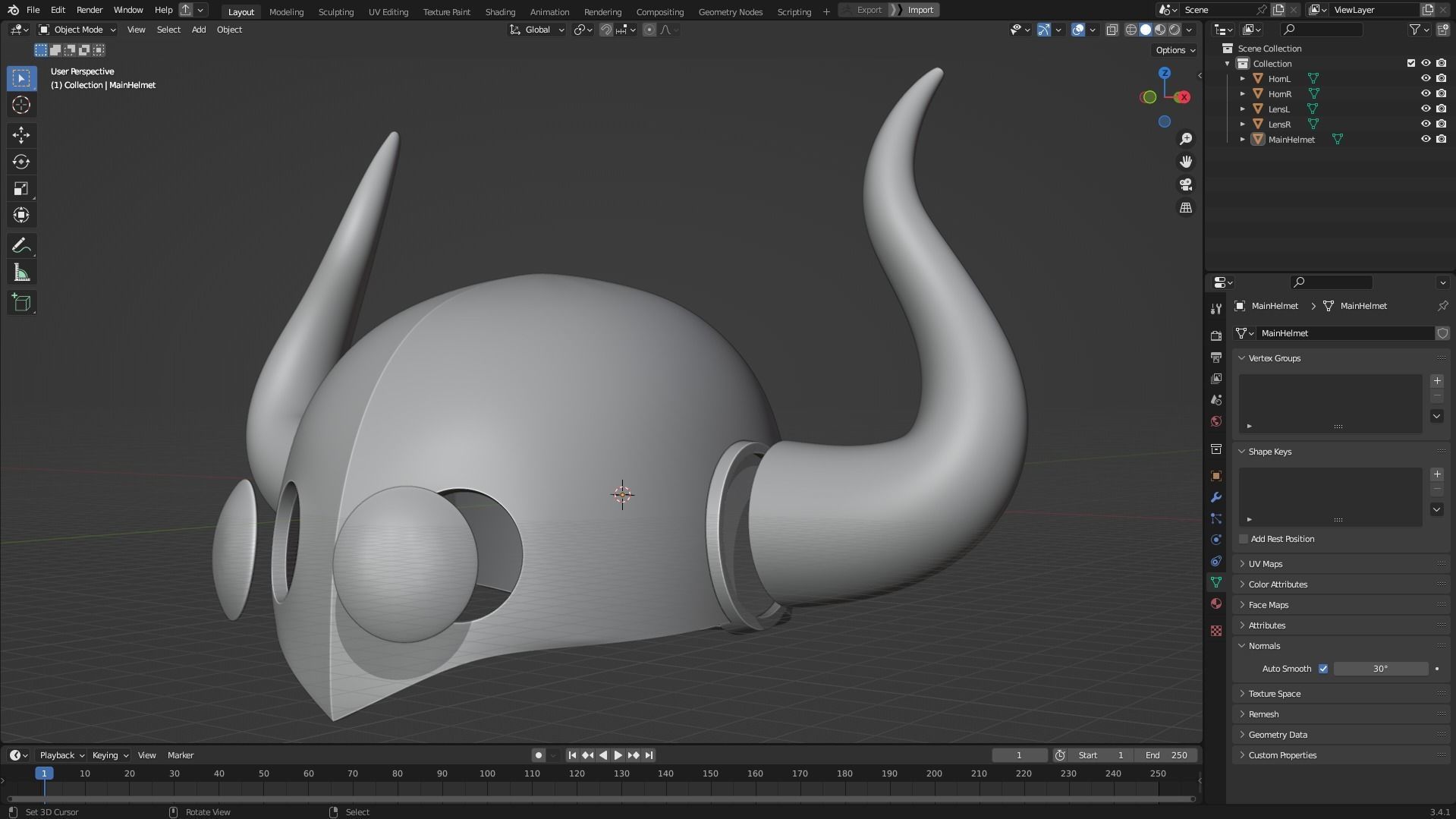Add a new vertex group
This screenshot has width=1456, height=819.
[x=1436, y=381]
